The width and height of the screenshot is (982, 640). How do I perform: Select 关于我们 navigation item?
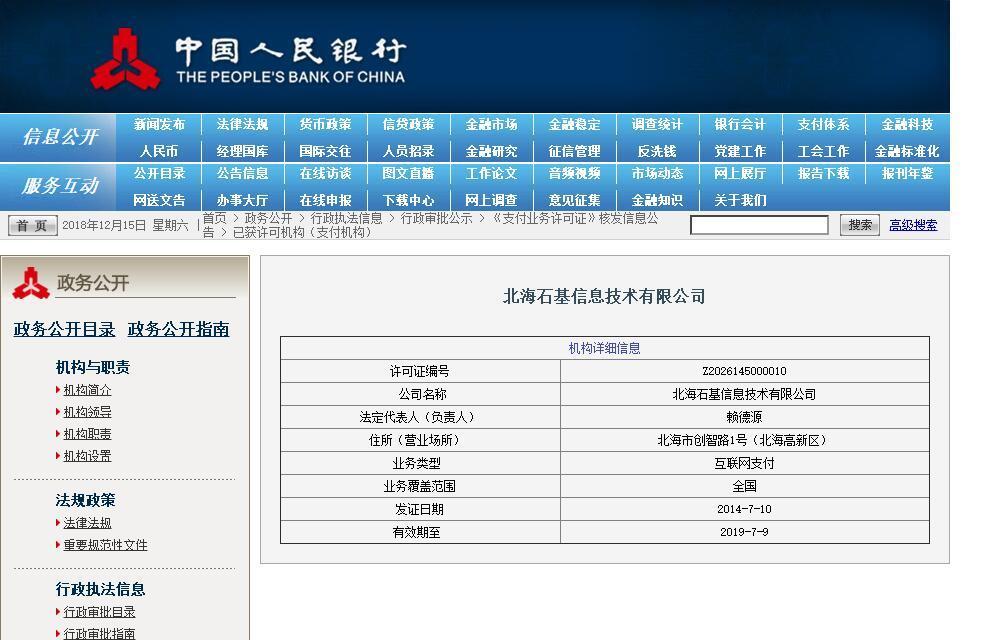pos(740,200)
